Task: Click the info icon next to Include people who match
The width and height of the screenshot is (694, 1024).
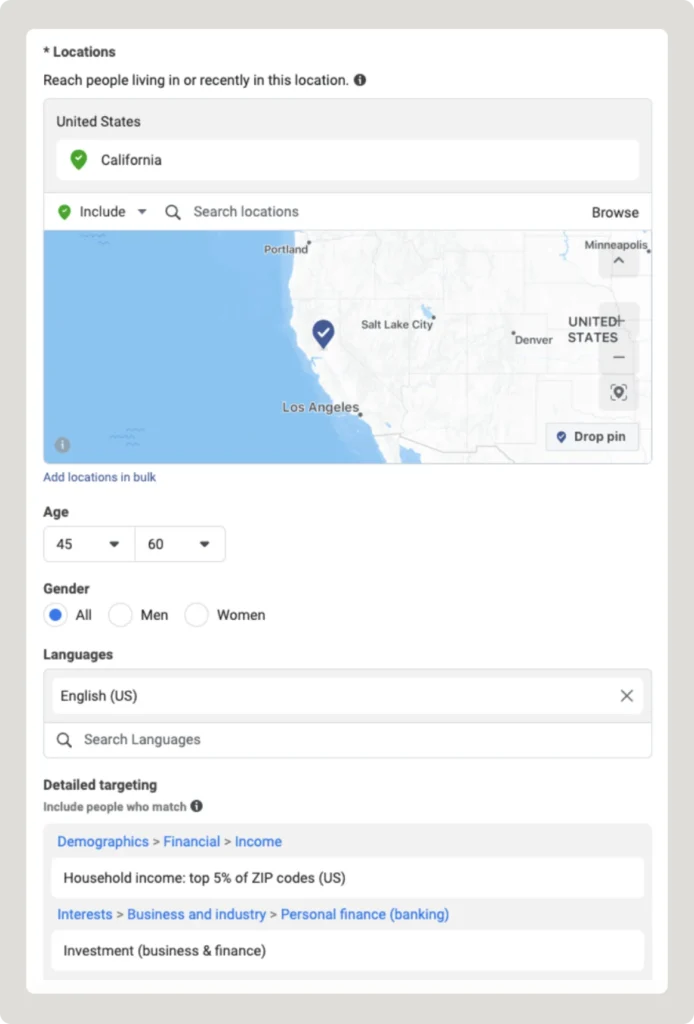Action: tap(196, 806)
